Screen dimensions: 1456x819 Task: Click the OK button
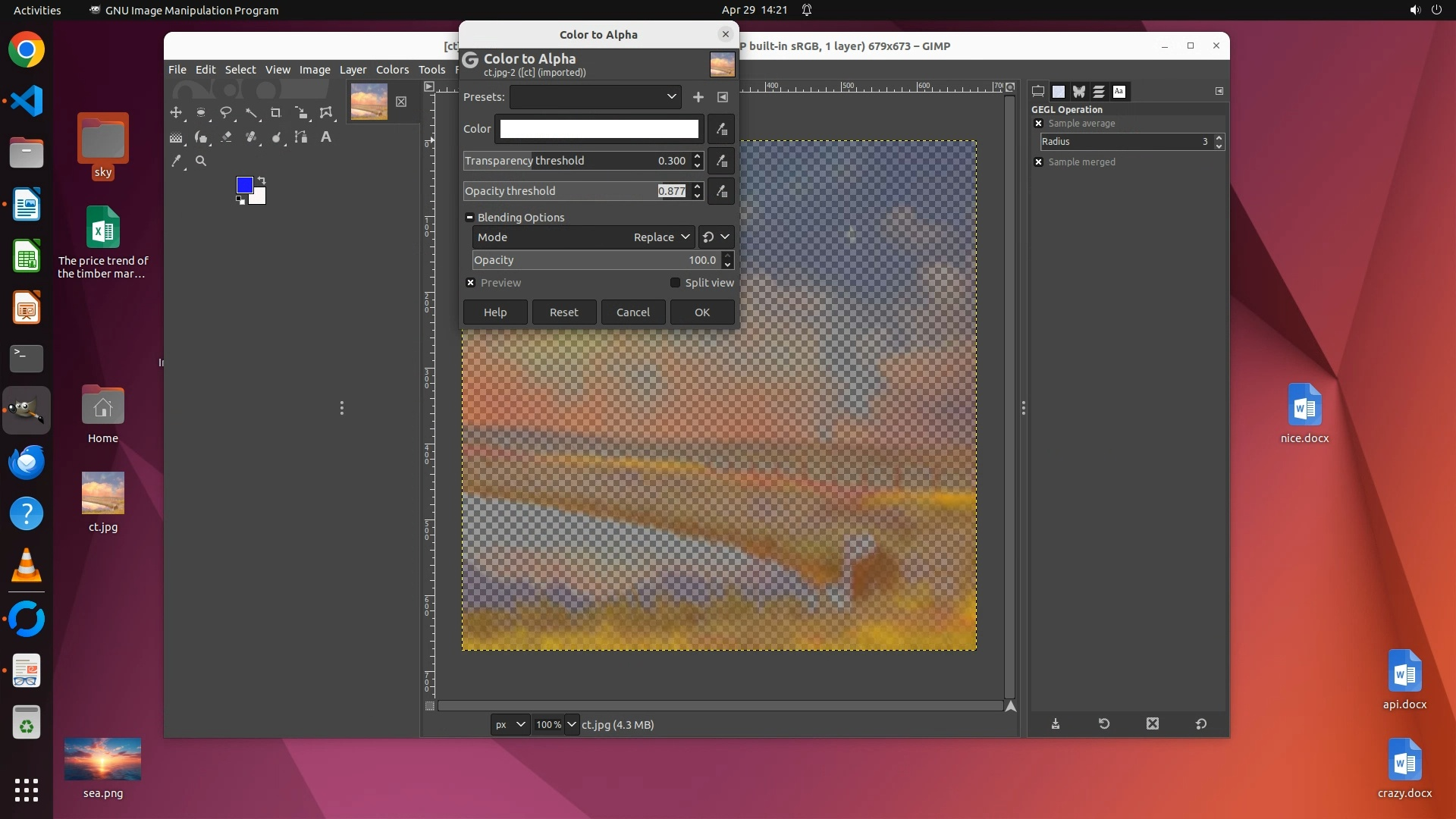click(x=701, y=312)
